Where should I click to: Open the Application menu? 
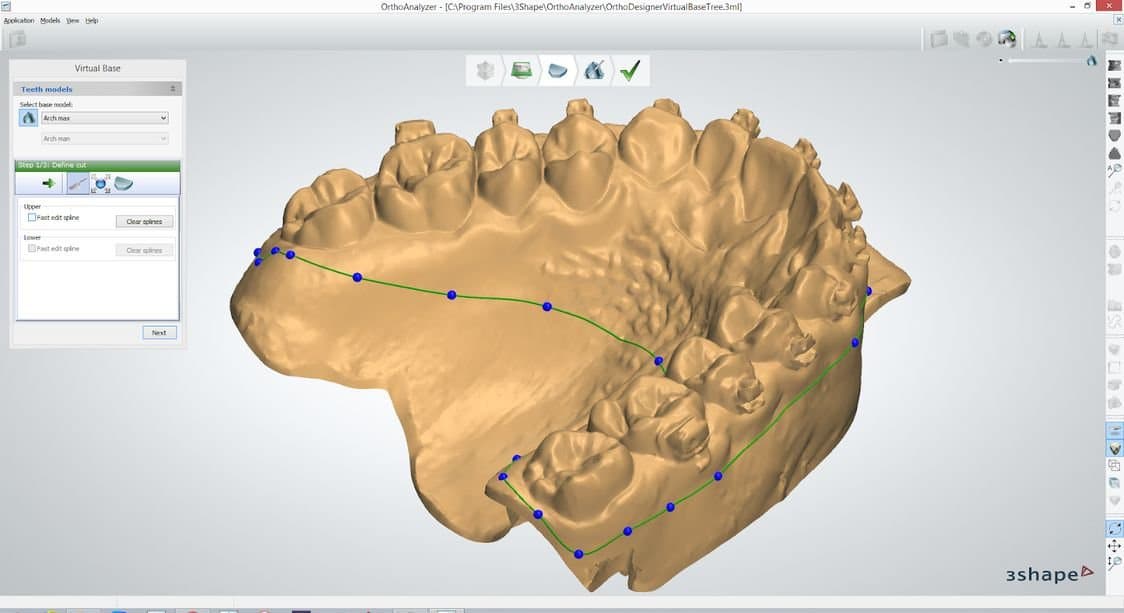(x=19, y=20)
